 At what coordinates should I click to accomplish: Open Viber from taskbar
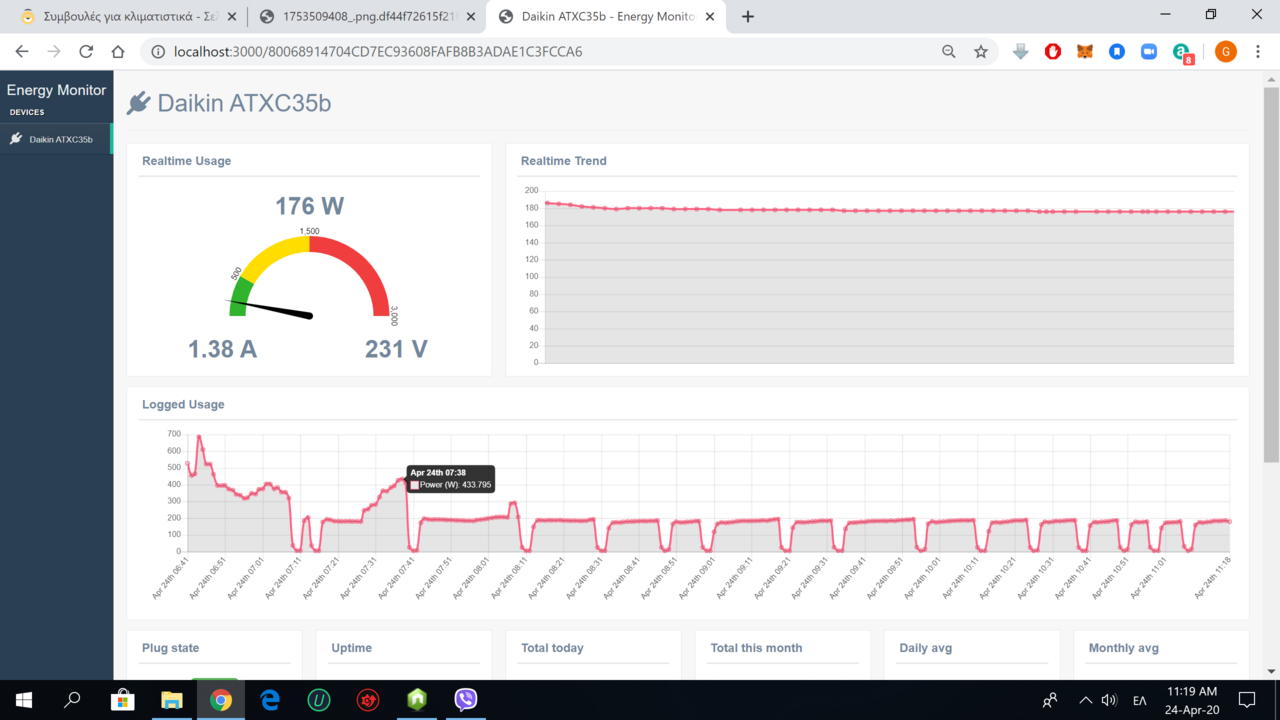click(x=466, y=700)
